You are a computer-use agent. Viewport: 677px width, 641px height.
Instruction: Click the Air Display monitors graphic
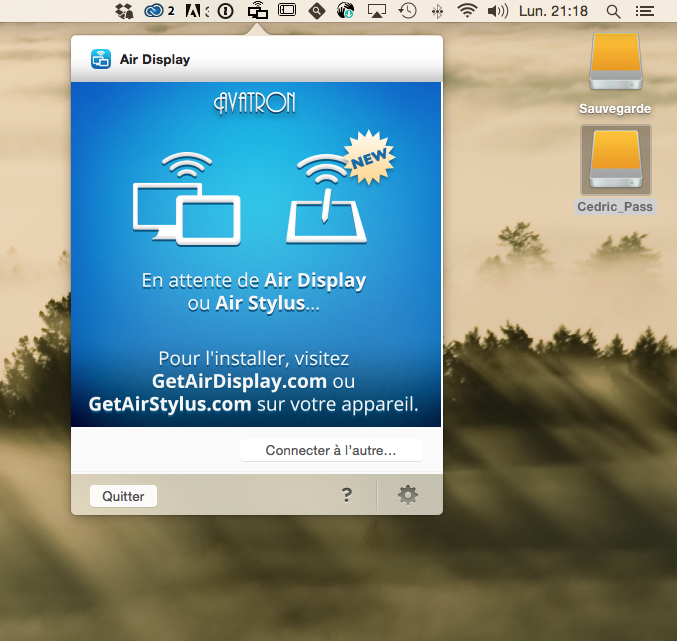(187, 199)
